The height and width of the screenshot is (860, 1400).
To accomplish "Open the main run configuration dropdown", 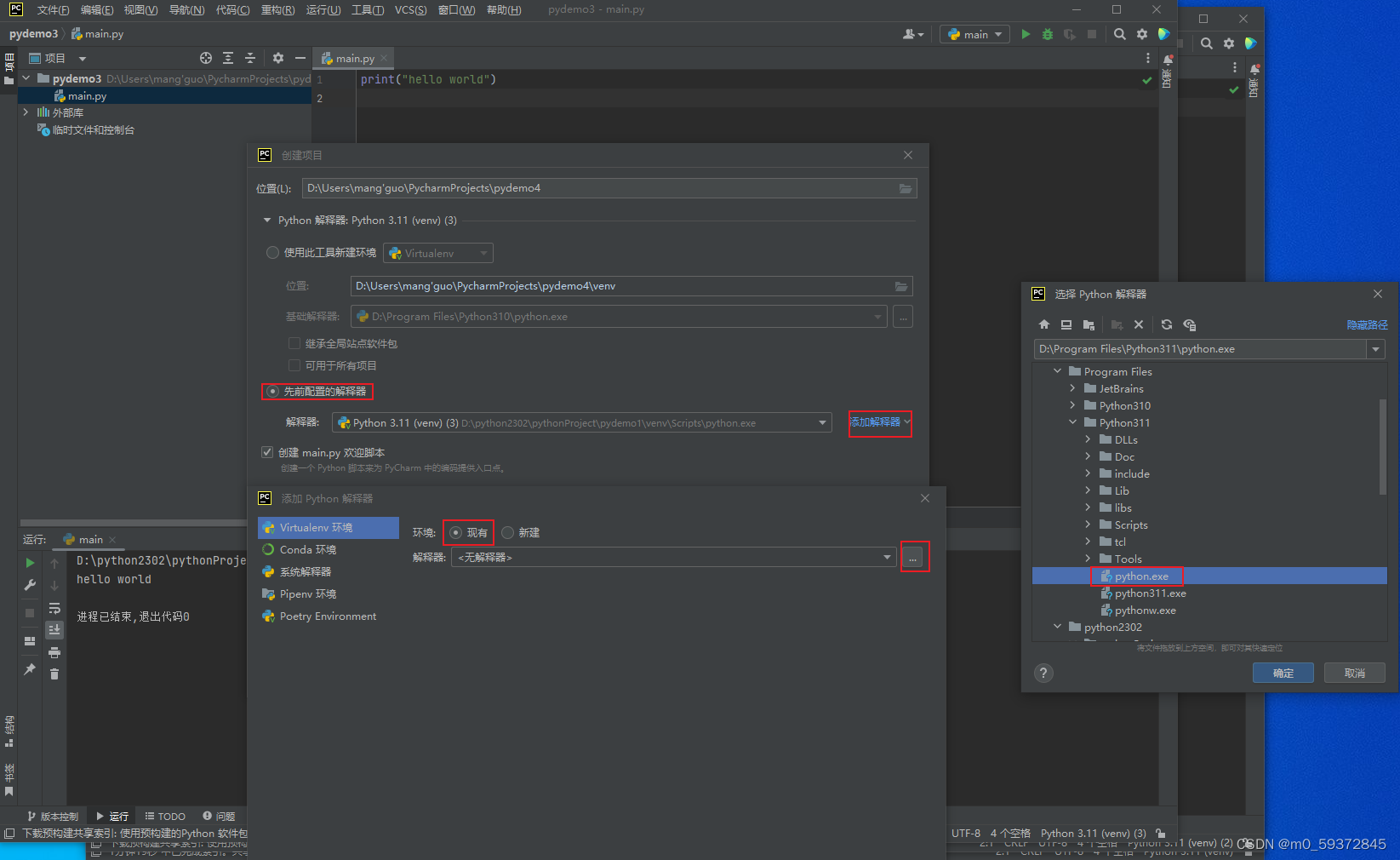I will click(x=975, y=34).
